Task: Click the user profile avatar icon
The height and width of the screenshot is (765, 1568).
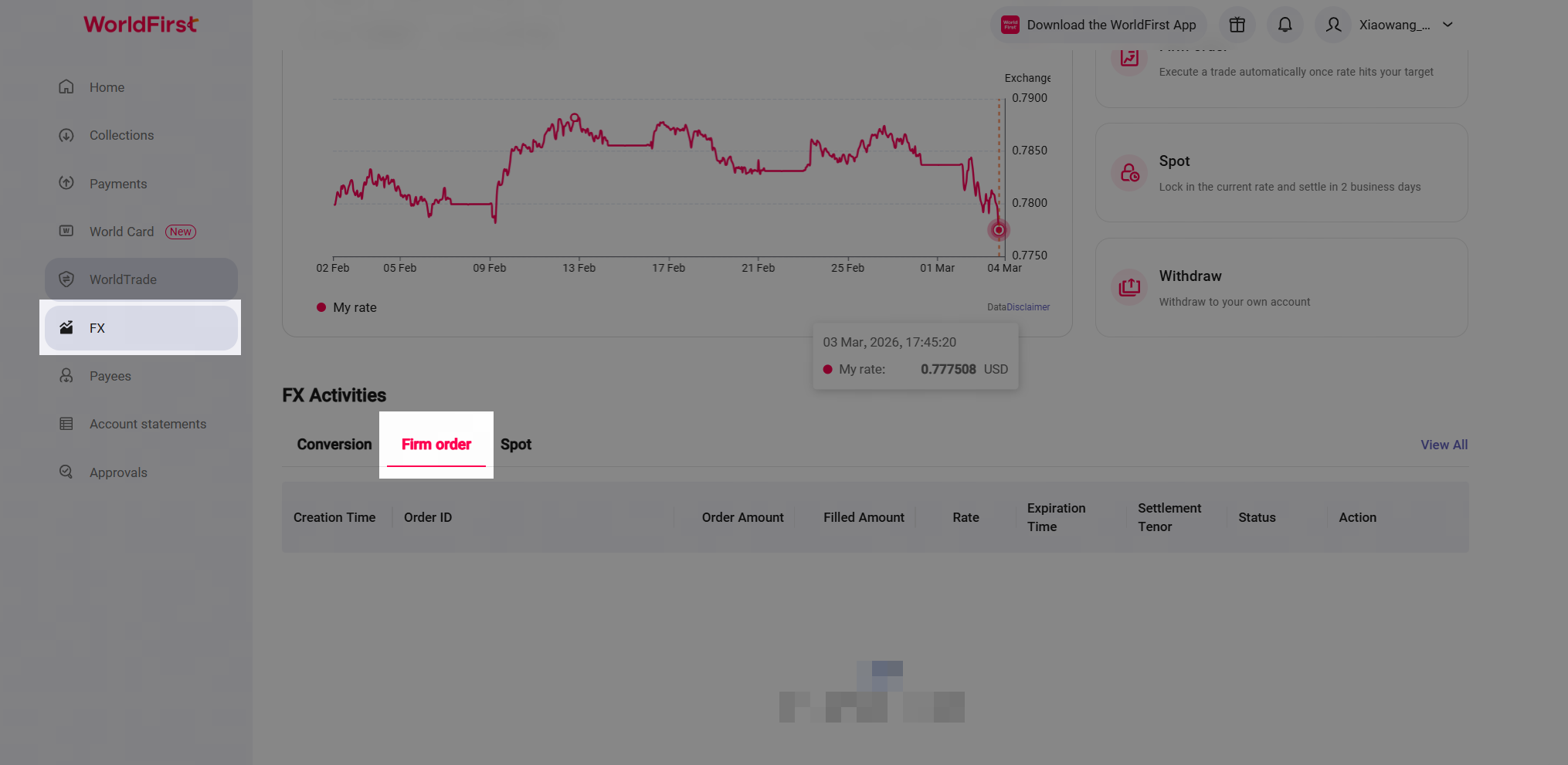Action: pos(1333,25)
